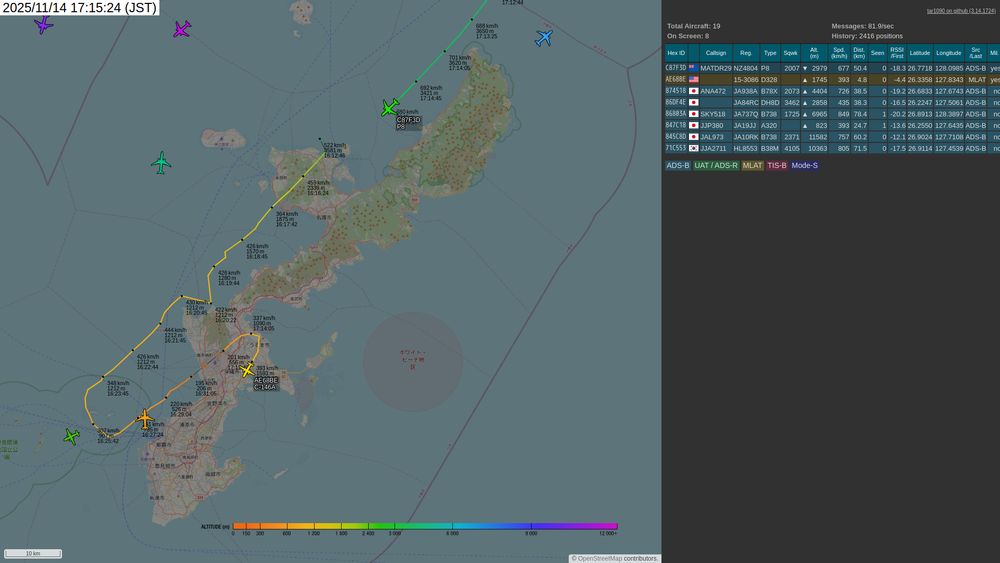Screen dimensions: 1000x563
Task: Click the descending arrow in the MATDR29 altitude cell
Action: tap(805, 68)
